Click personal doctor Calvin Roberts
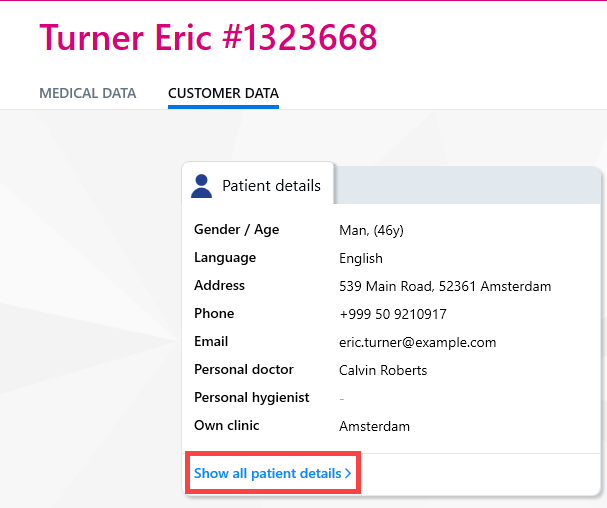The image size is (607, 508). (x=383, y=370)
